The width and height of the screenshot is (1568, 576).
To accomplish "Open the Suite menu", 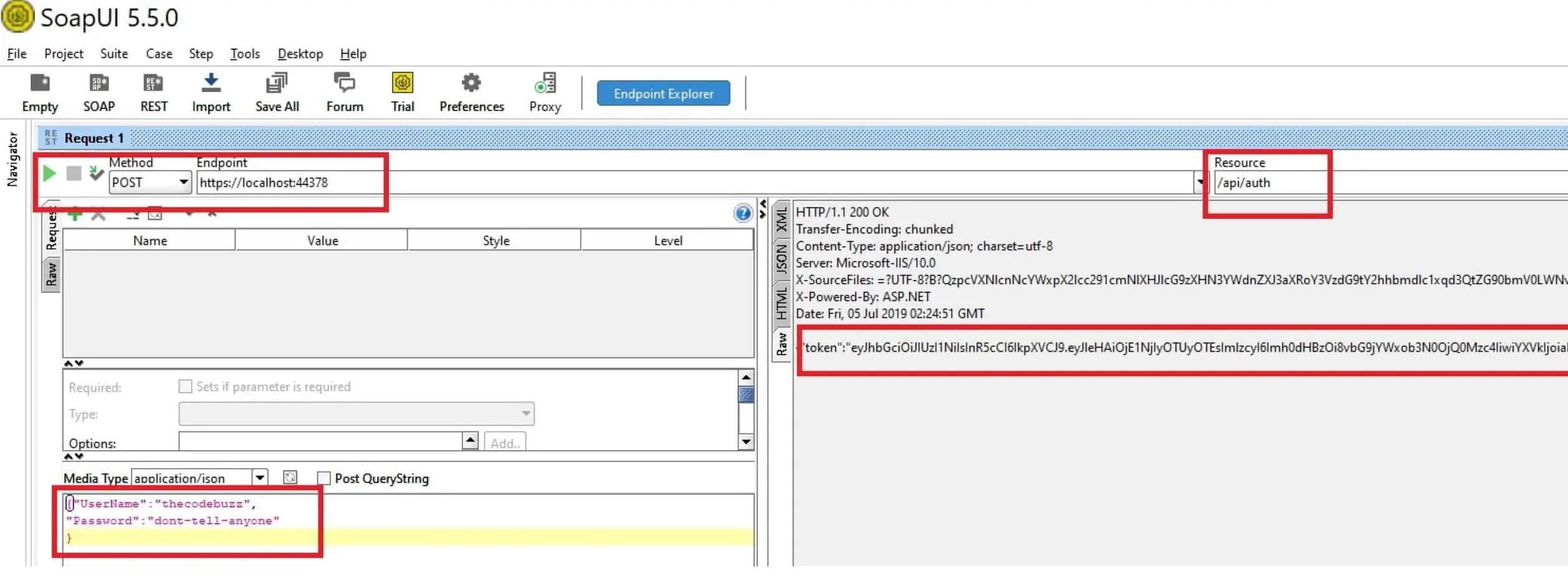I will pos(114,54).
